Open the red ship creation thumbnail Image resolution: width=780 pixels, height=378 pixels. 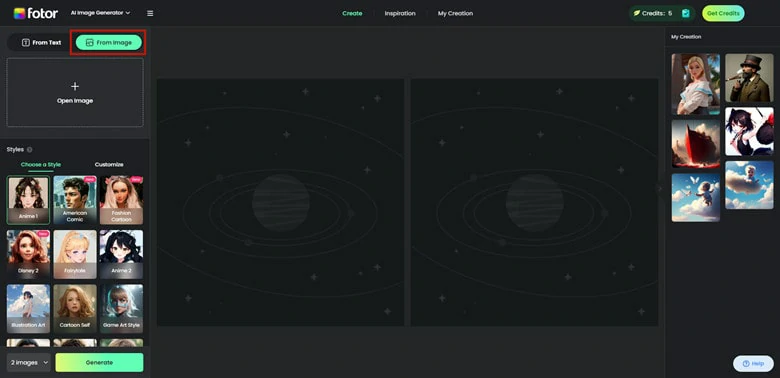[x=695, y=144]
